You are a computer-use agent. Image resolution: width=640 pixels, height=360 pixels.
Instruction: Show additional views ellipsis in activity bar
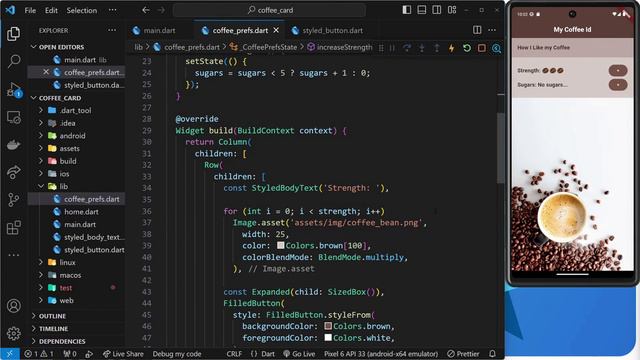pos(13,255)
